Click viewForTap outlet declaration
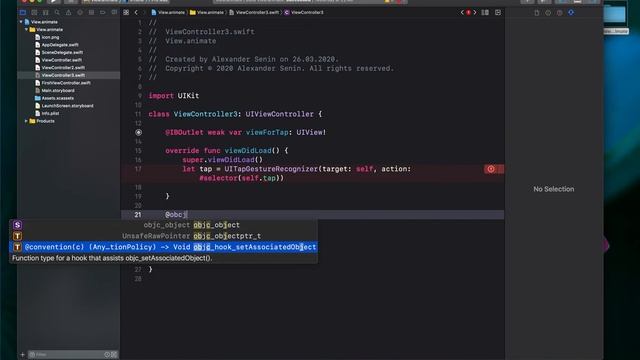This screenshot has width=640, height=360. [246, 133]
